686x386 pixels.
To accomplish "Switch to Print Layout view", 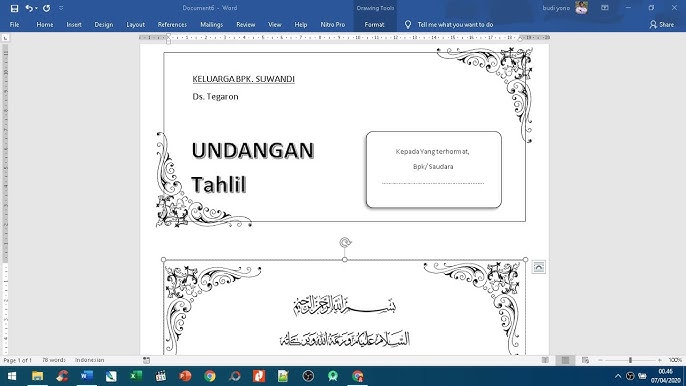I will click(565, 360).
